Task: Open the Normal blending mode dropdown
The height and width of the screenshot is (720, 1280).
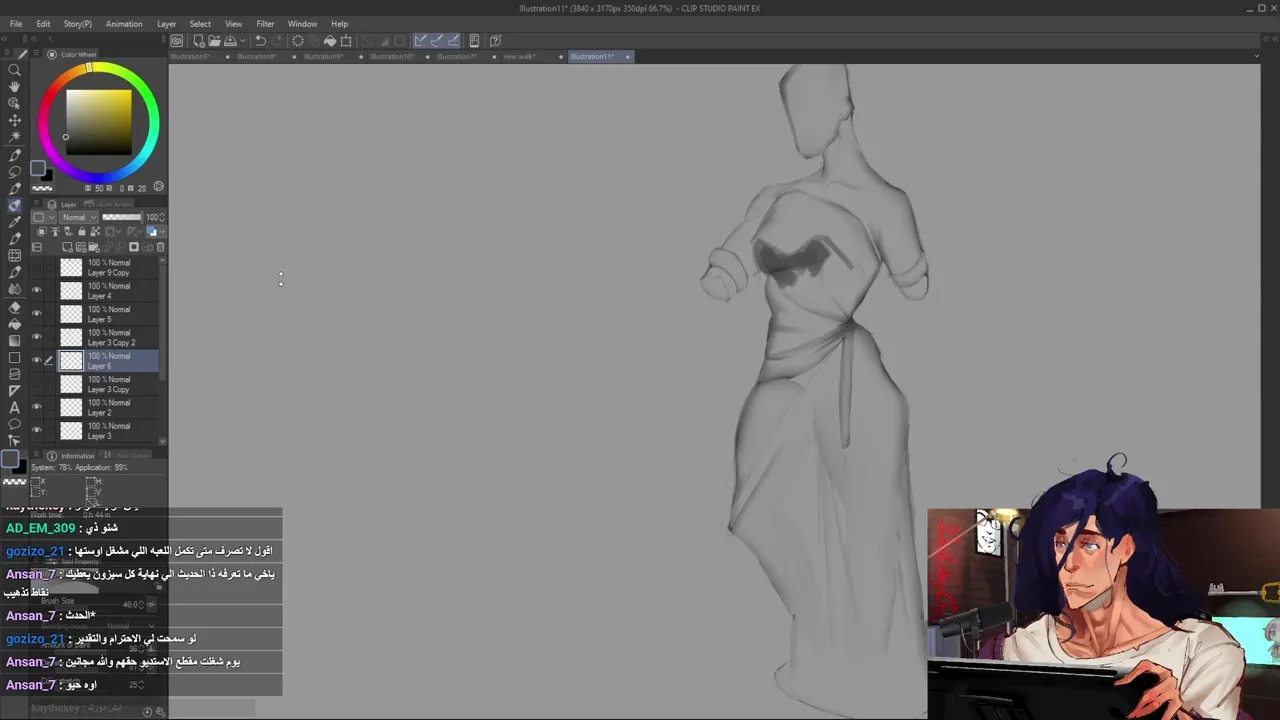Action: pos(79,217)
